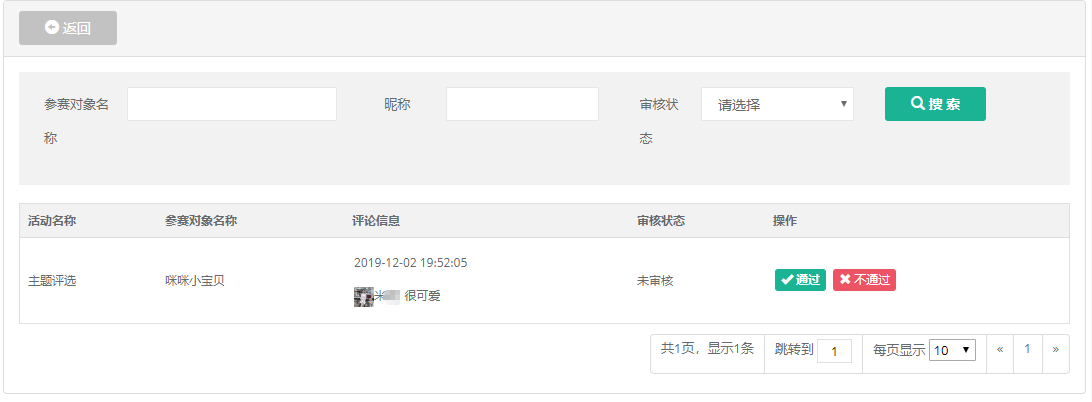Go to previous page with « arrow
The height and width of the screenshot is (402, 1092).
pyautogui.click(x=1000, y=349)
